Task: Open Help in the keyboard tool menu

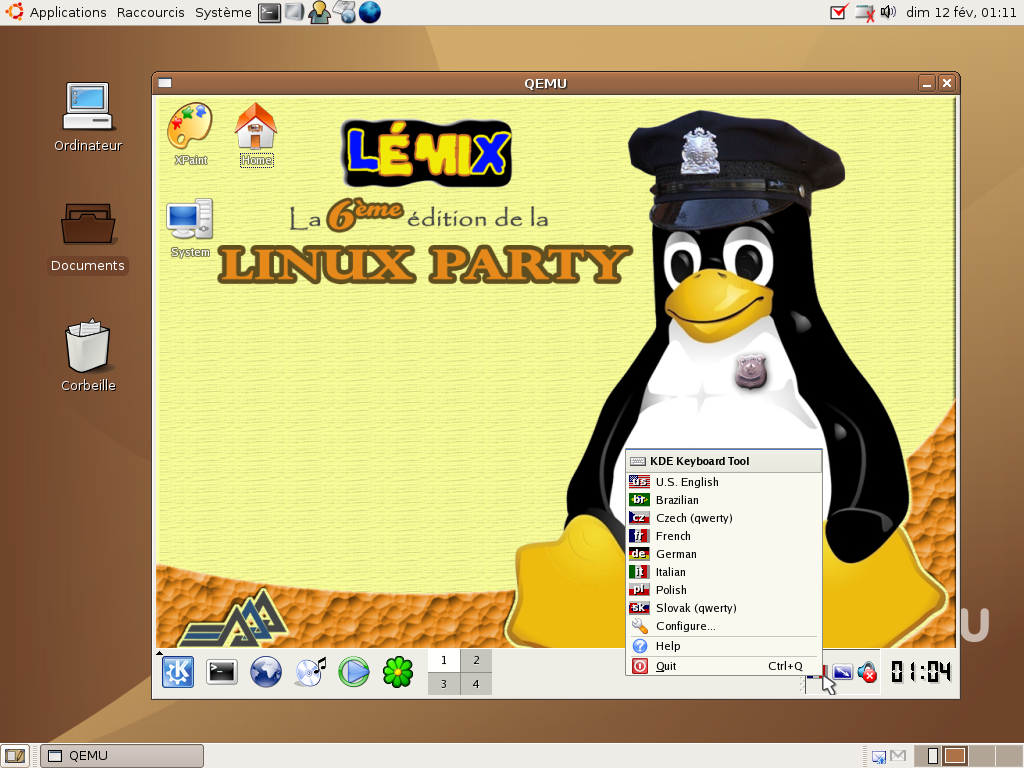Action: tap(723, 646)
